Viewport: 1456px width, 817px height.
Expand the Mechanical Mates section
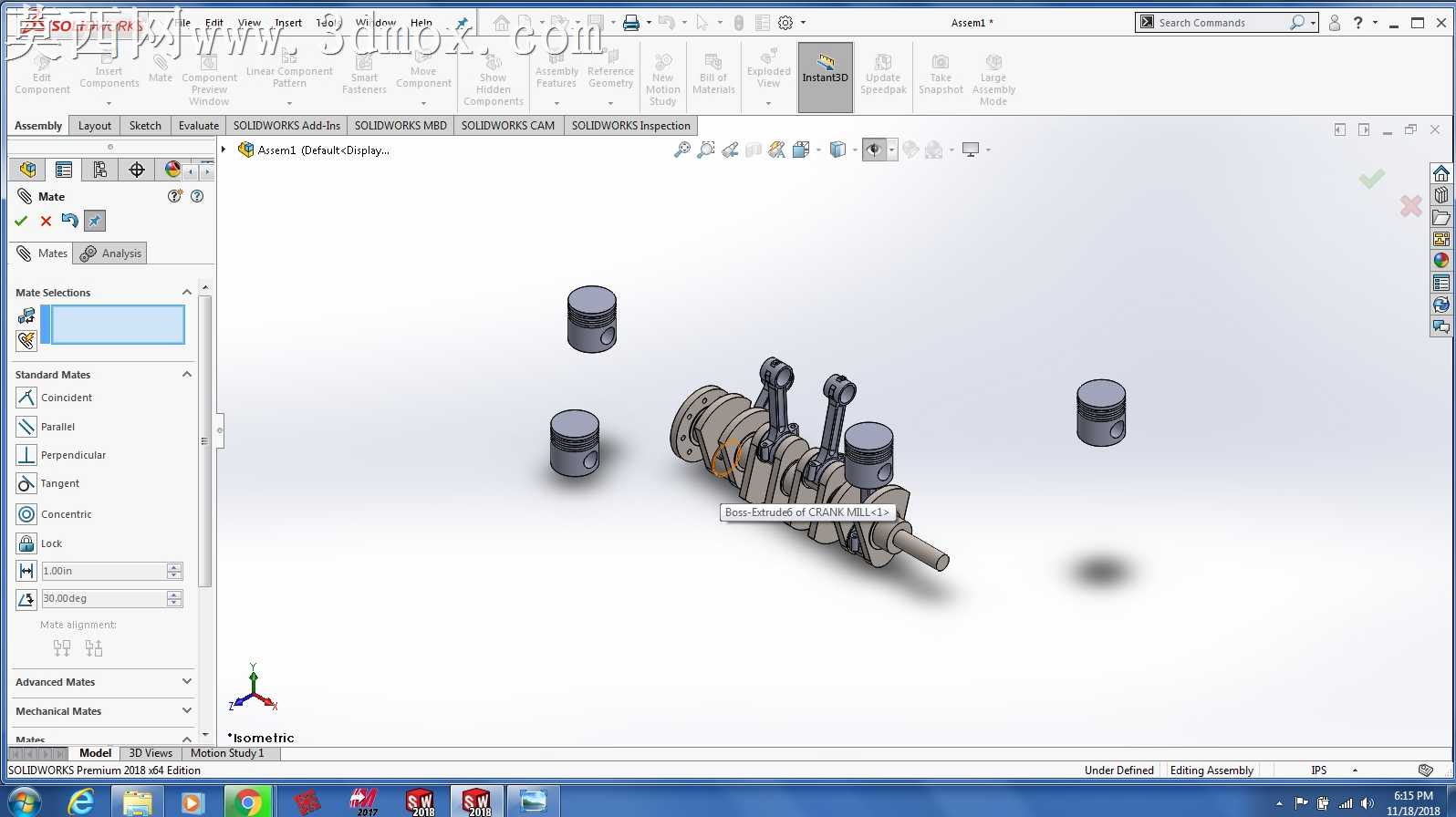pos(187,710)
